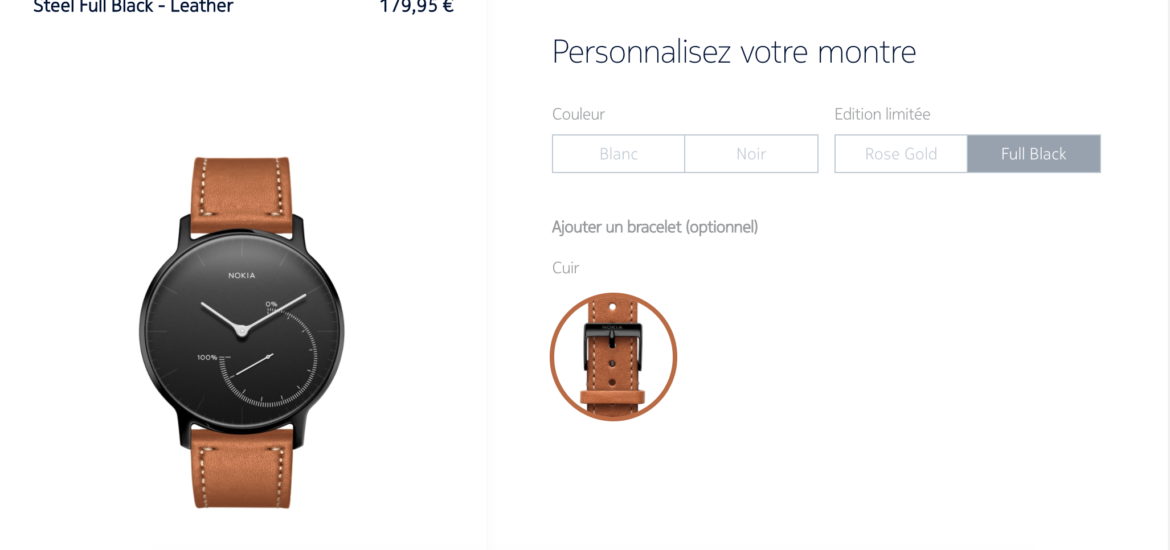
Task: Click the Couleur section label
Action: (x=578, y=114)
